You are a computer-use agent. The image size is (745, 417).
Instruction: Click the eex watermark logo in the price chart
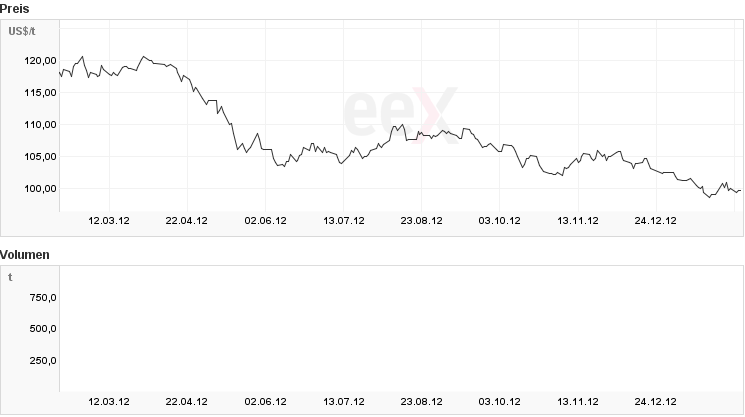(400, 111)
